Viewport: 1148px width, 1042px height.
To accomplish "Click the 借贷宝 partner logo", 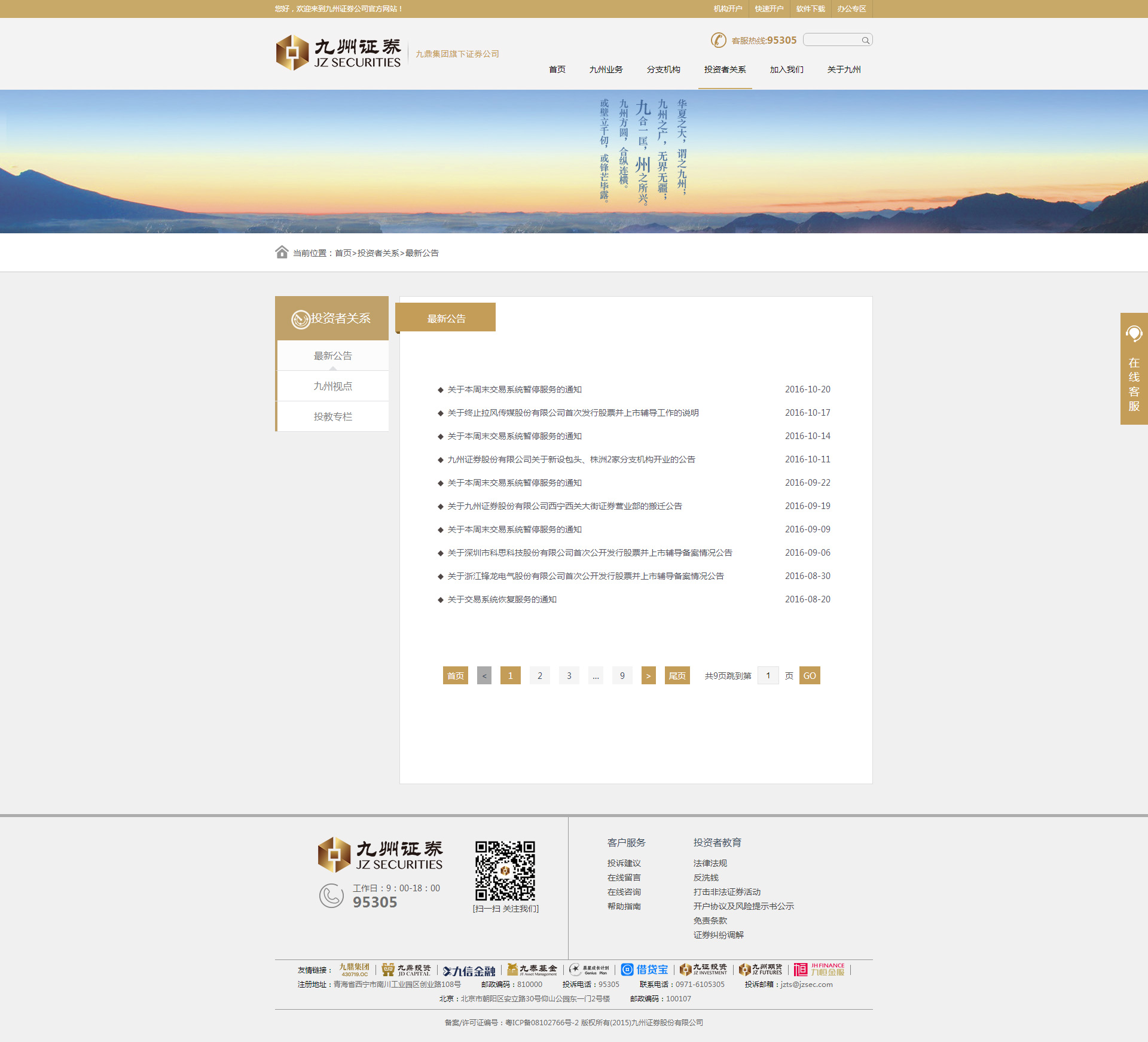I will point(645,970).
